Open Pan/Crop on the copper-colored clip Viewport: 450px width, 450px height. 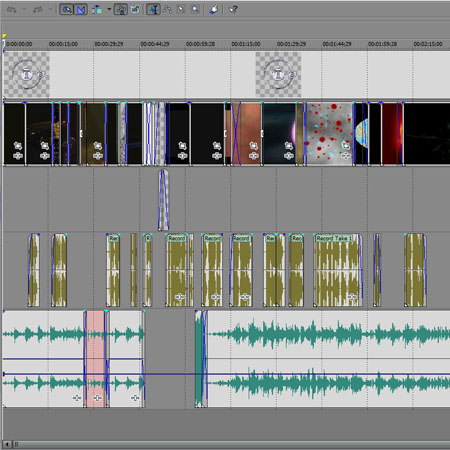point(254,146)
